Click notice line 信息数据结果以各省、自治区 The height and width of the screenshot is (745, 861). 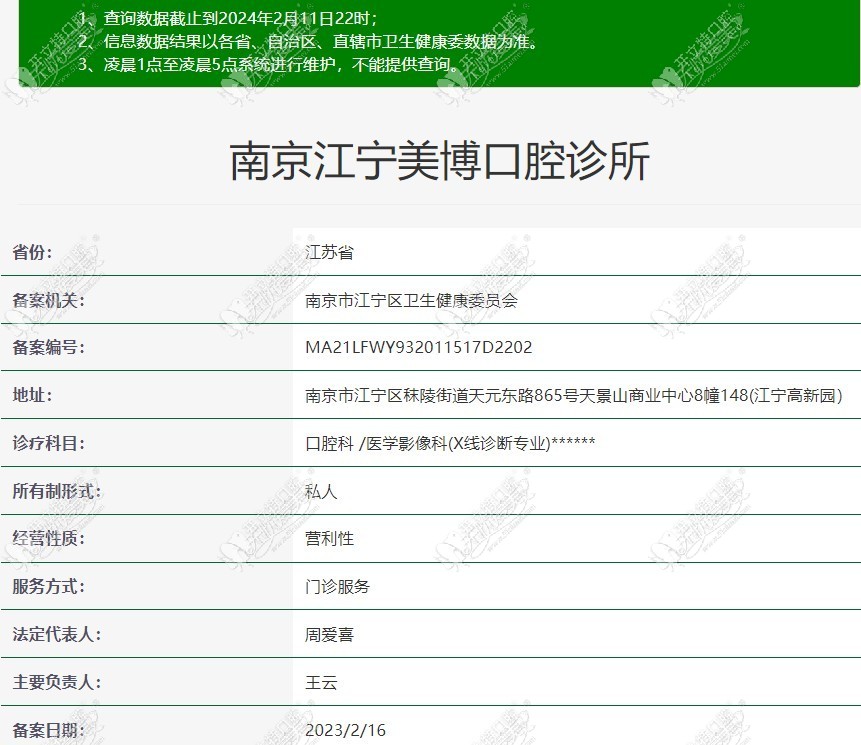click(210, 42)
